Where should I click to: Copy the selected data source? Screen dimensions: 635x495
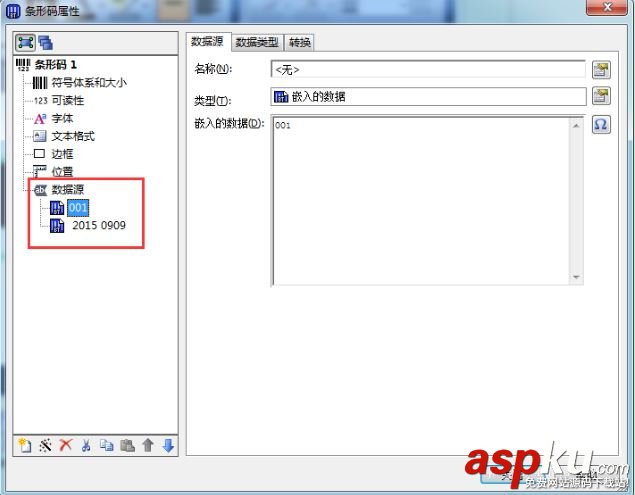[x=107, y=445]
